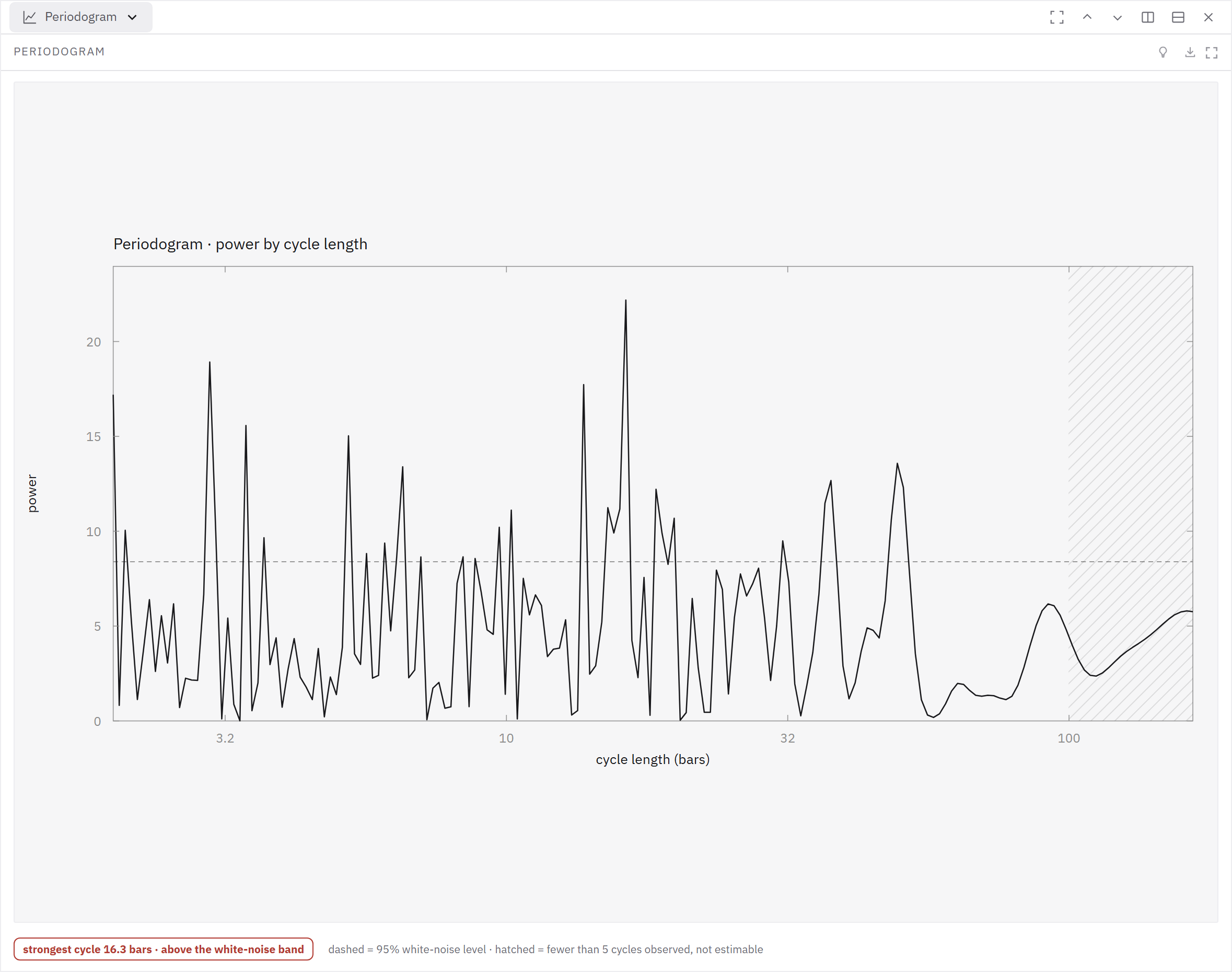Viewport: 1232px width, 972px height.
Task: Maximize the panel with the fullscreen brackets icon
Action: tap(1057, 17)
